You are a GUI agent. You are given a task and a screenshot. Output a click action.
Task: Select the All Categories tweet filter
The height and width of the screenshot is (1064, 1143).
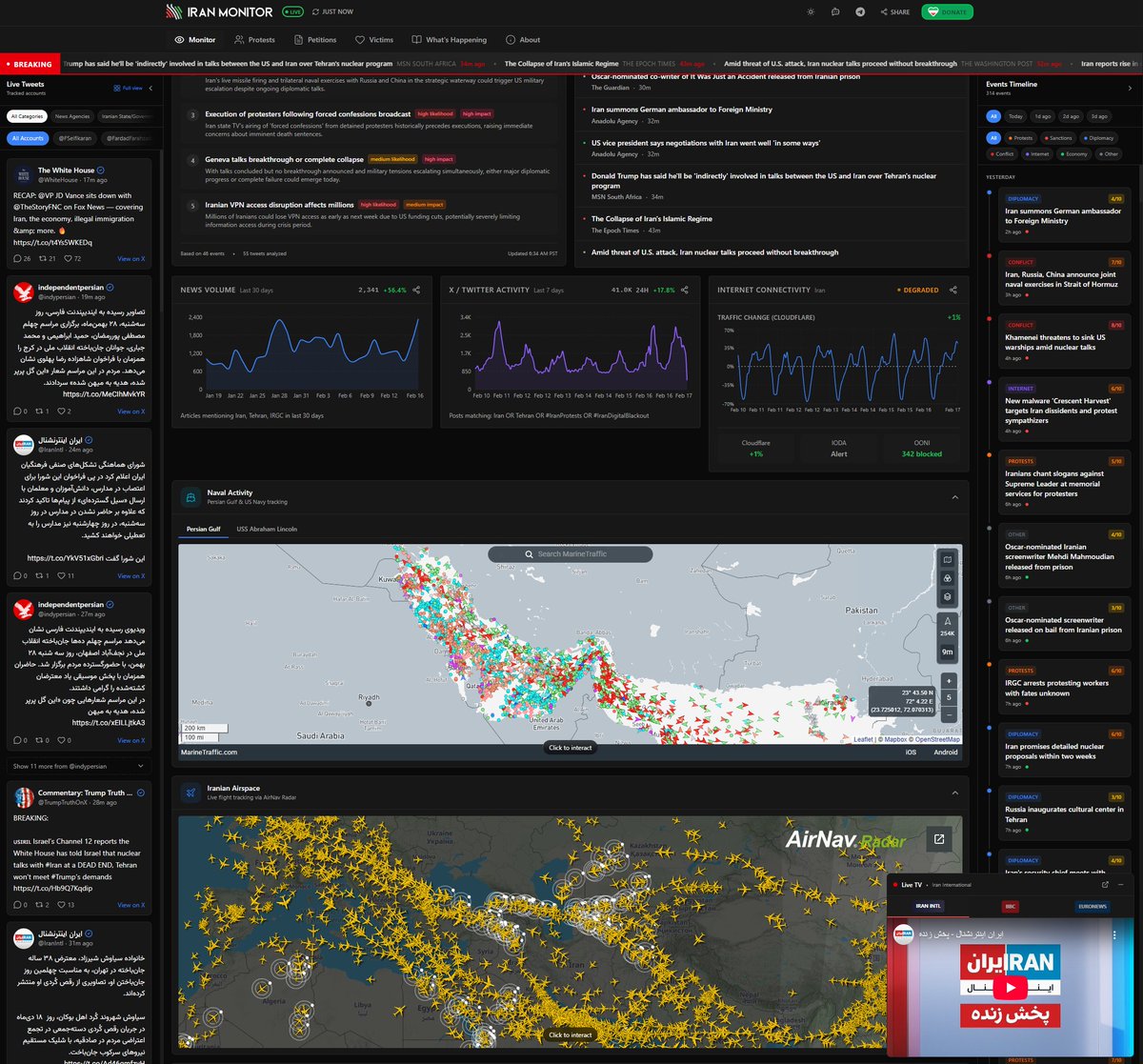coord(27,116)
